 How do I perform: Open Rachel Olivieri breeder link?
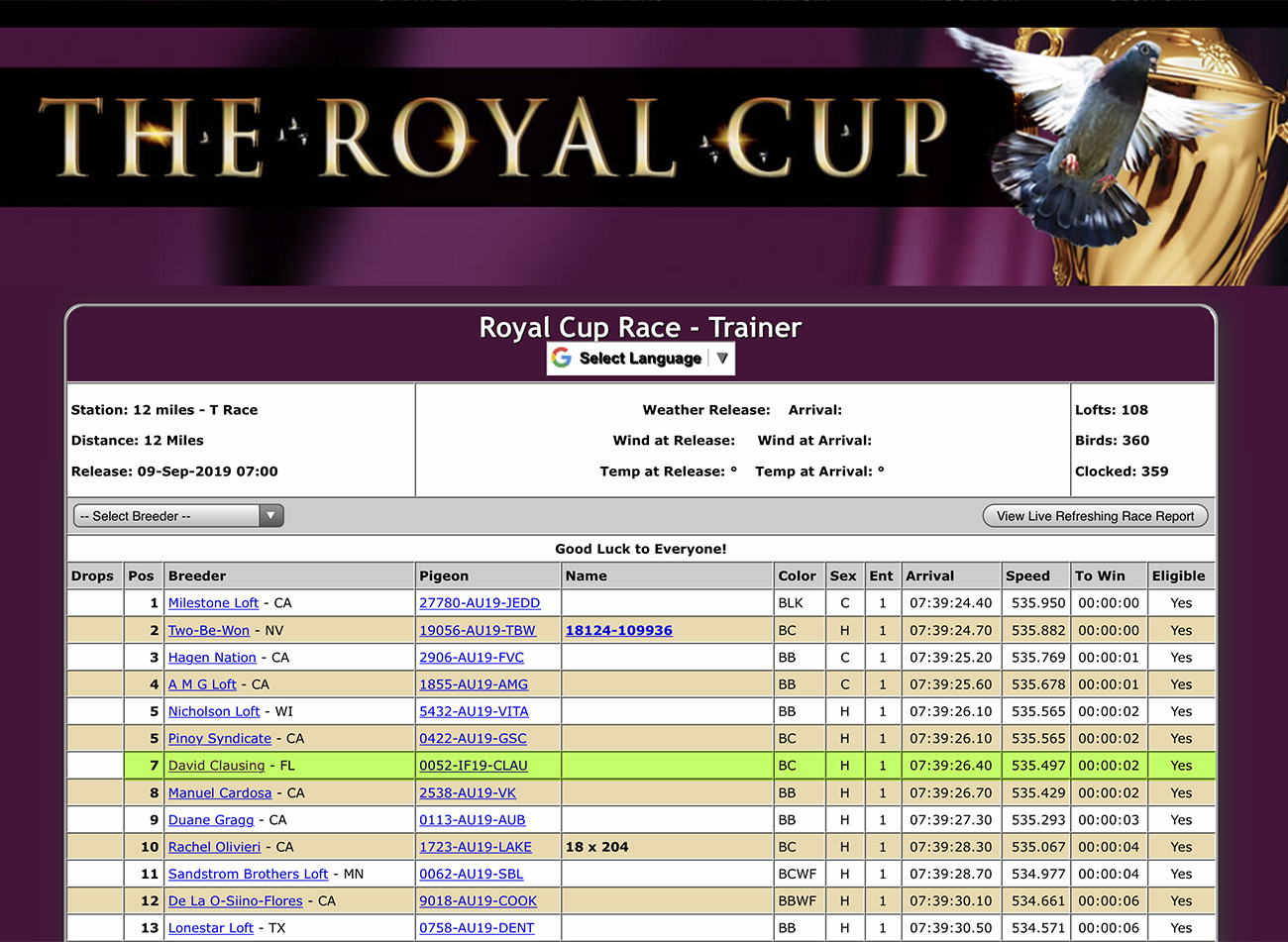(x=214, y=847)
